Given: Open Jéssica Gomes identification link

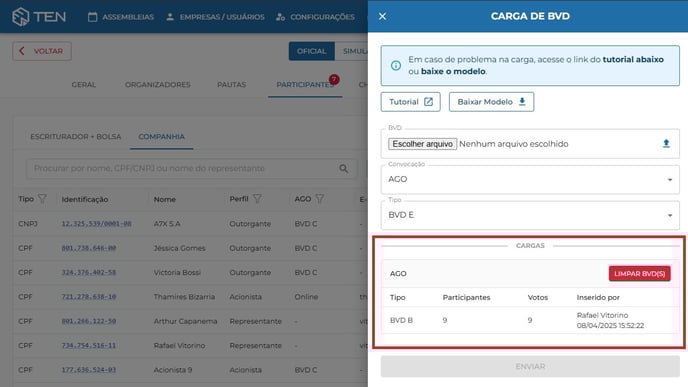Looking at the screenshot, I should point(89,248).
